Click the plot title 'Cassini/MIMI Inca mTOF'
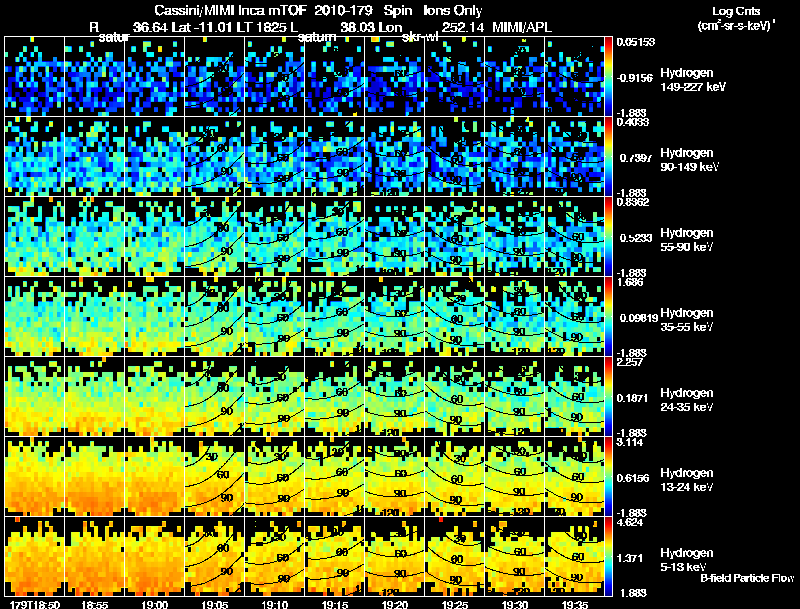This screenshot has height=609, width=800. click(229, 10)
